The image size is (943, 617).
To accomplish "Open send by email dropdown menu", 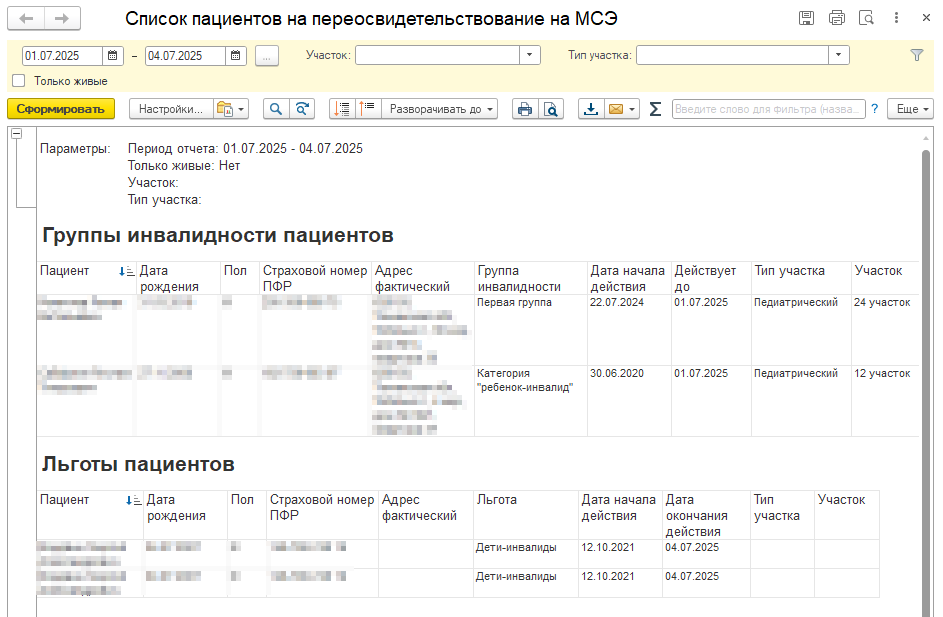I will [633, 109].
